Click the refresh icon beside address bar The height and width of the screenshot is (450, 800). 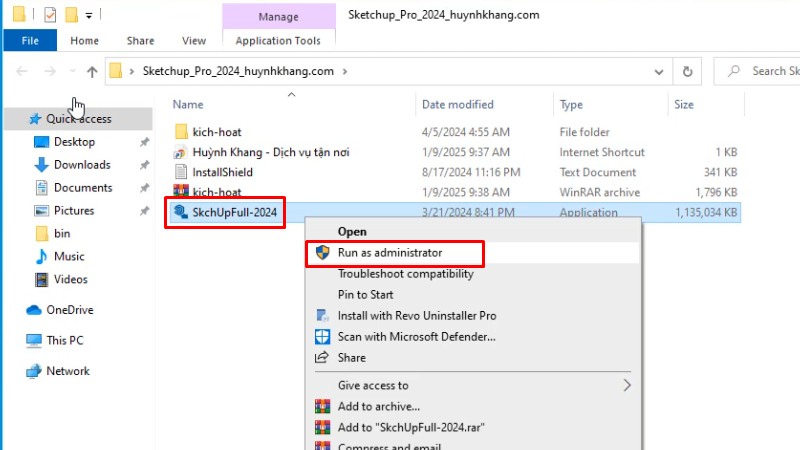(687, 72)
